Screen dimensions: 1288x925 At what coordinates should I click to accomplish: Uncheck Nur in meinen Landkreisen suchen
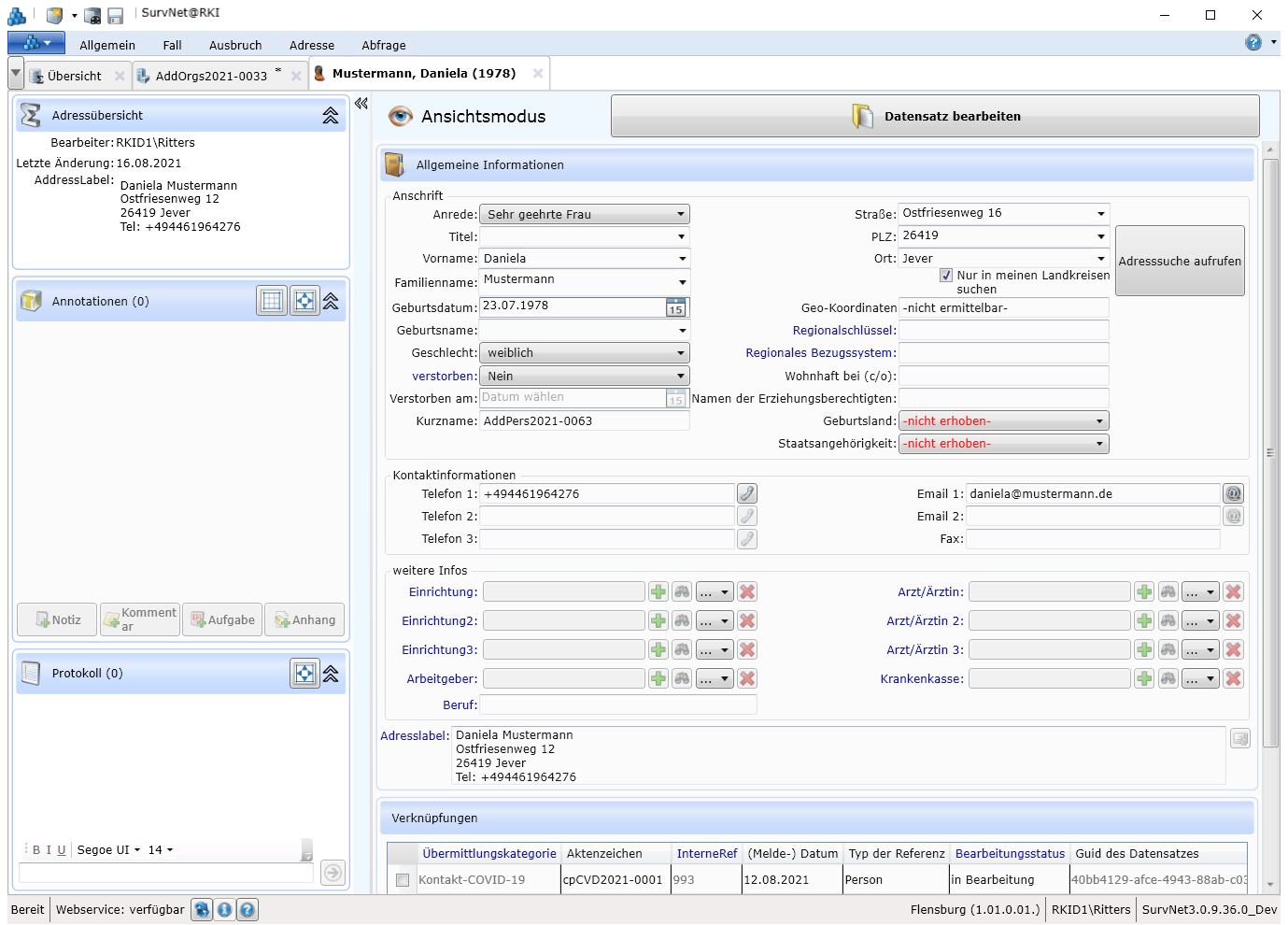(x=946, y=276)
